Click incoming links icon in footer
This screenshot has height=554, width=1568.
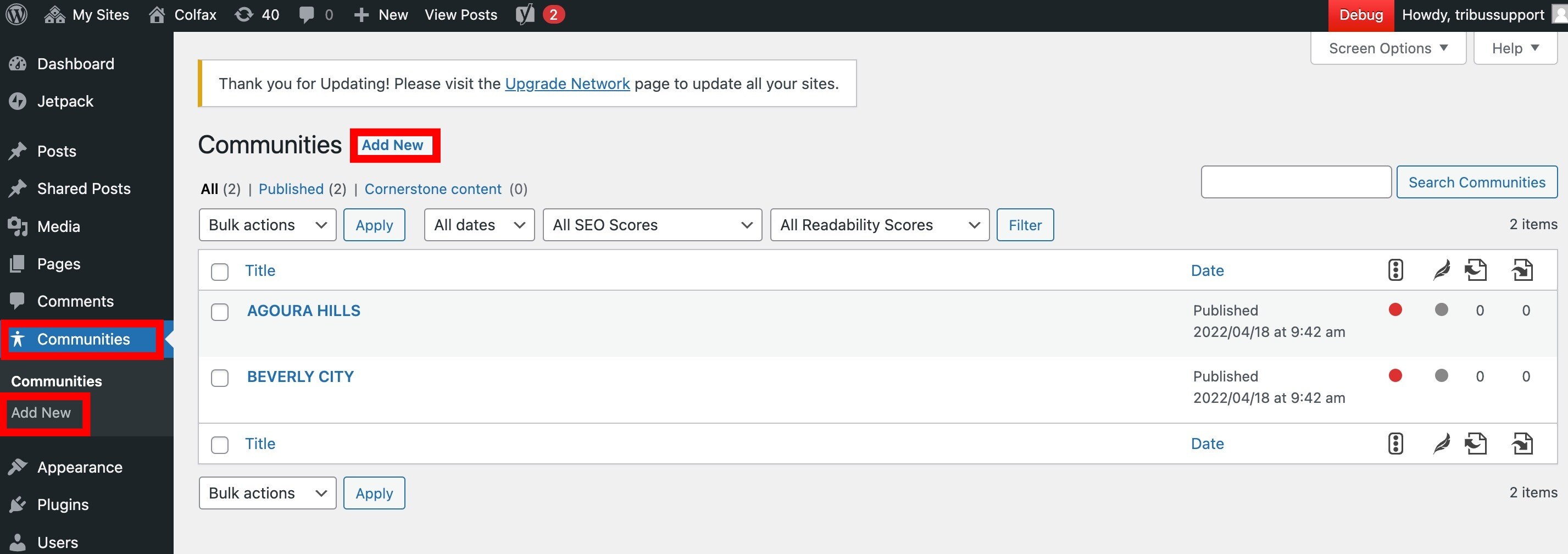click(1522, 443)
